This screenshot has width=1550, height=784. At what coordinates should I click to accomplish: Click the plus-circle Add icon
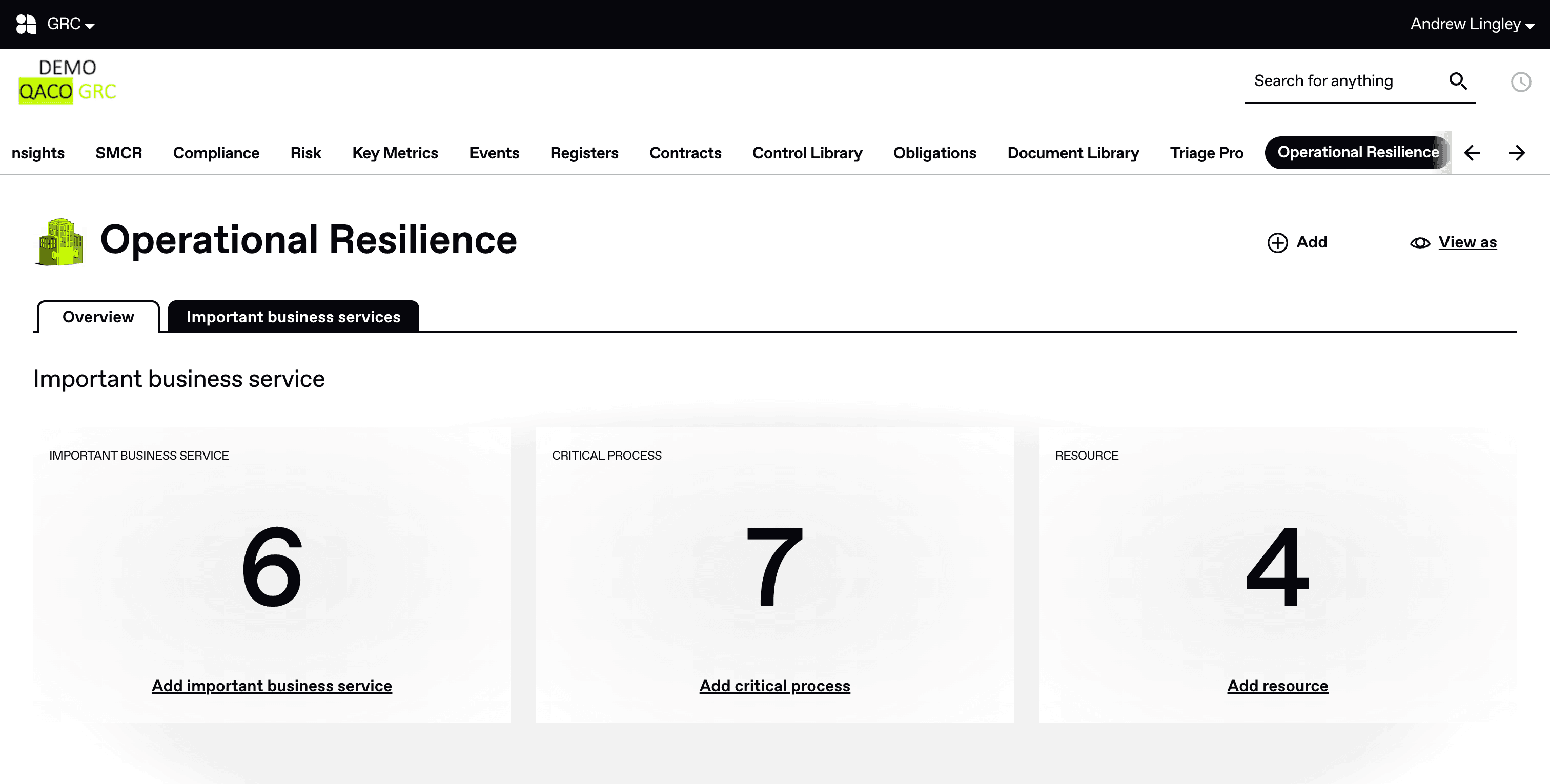click(x=1277, y=242)
